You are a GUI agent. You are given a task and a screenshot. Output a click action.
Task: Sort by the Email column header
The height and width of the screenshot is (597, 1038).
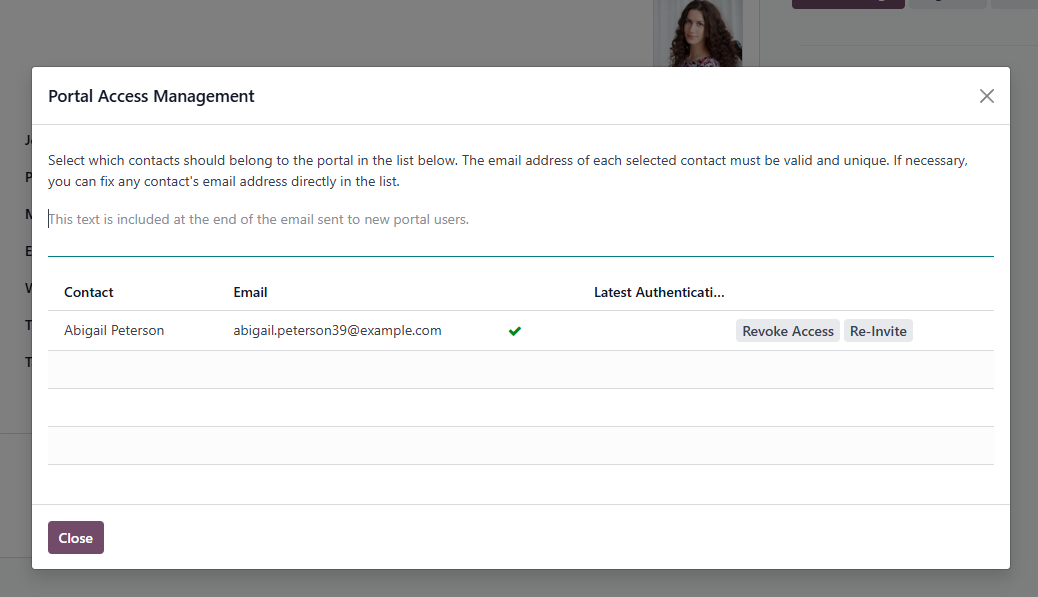click(250, 292)
